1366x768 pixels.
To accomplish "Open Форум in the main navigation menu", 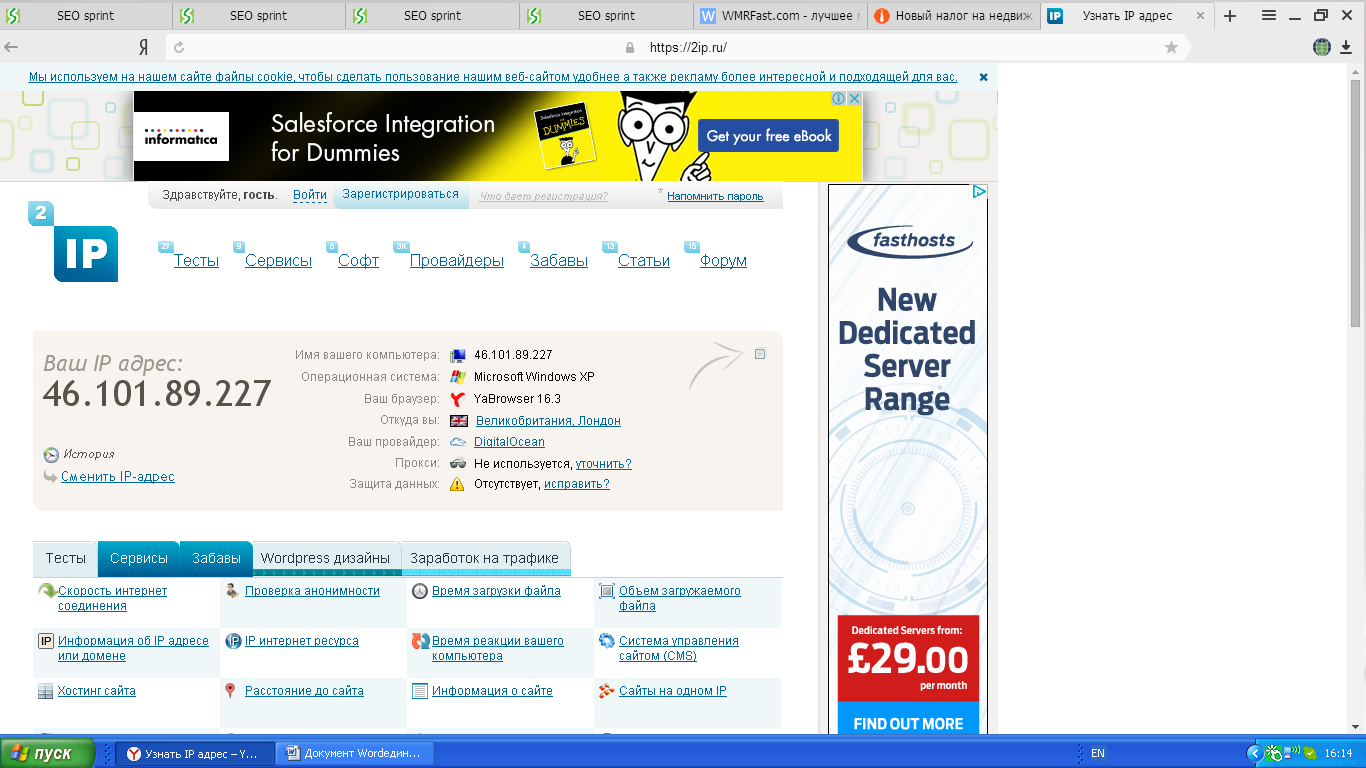I will click(724, 261).
